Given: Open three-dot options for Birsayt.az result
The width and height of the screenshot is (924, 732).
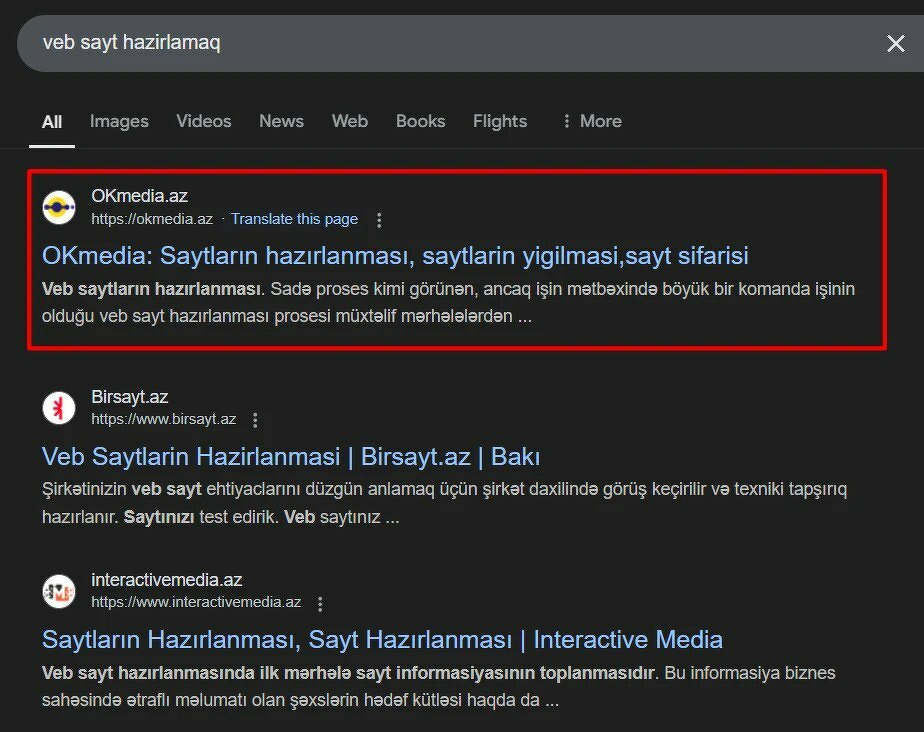Looking at the screenshot, I should coord(257,420).
